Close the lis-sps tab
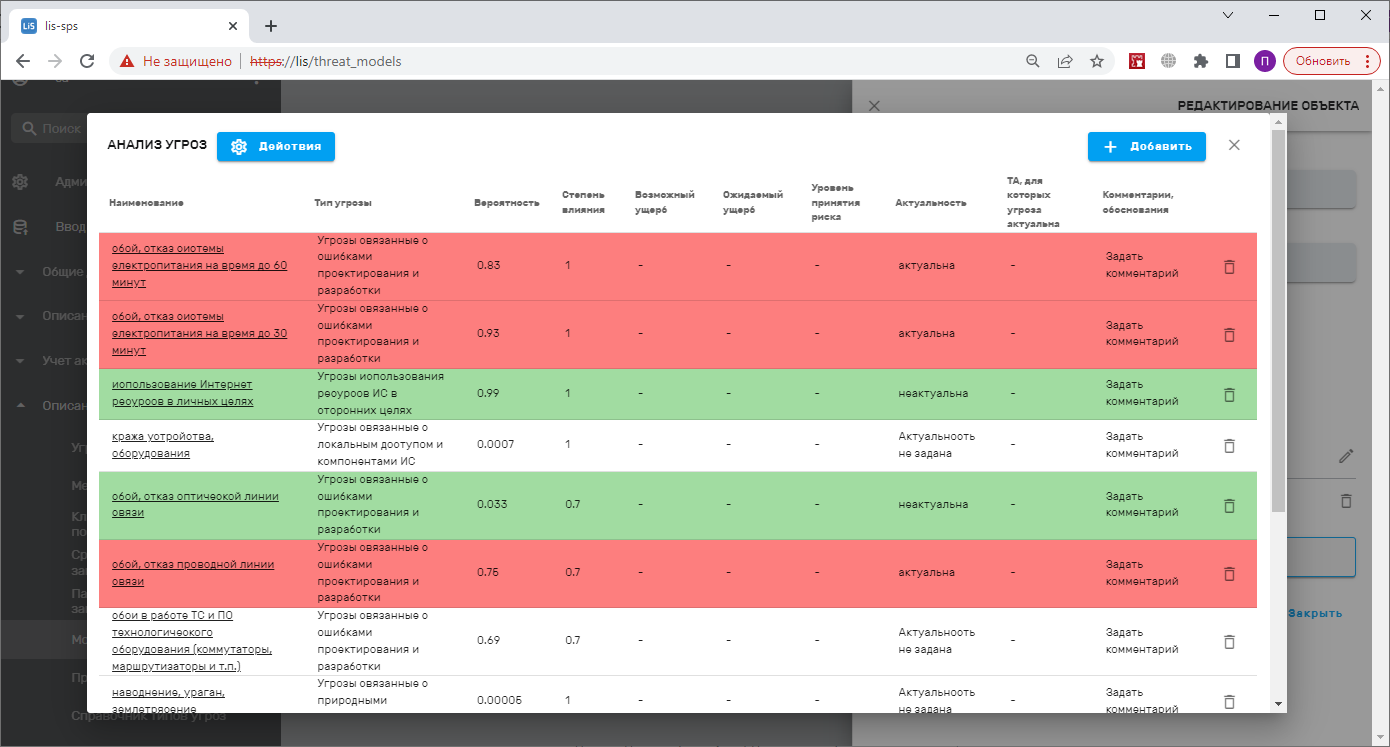Screen dimensions: 1390x747 [232, 26]
